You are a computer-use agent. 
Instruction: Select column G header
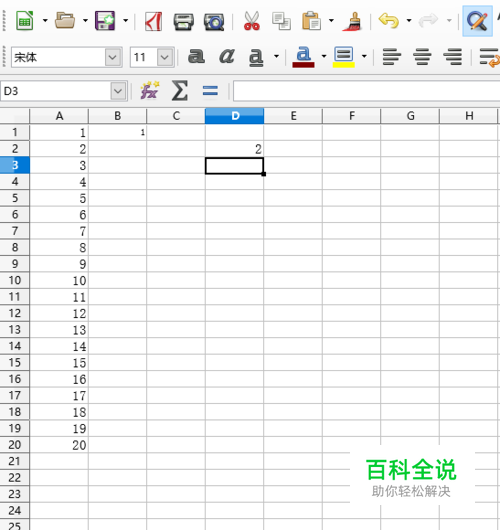tap(410, 116)
